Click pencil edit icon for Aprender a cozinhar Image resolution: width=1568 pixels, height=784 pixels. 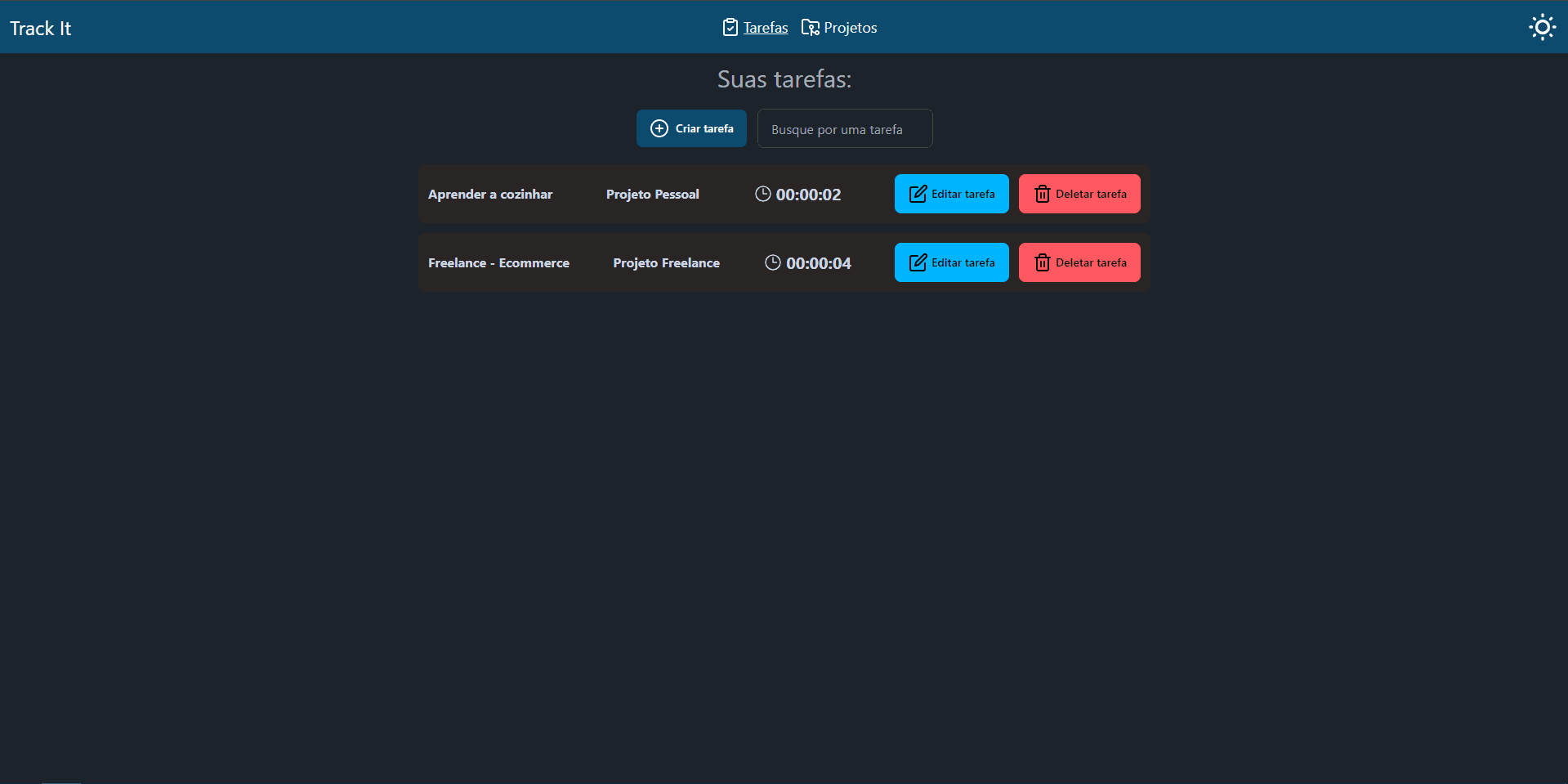point(918,194)
